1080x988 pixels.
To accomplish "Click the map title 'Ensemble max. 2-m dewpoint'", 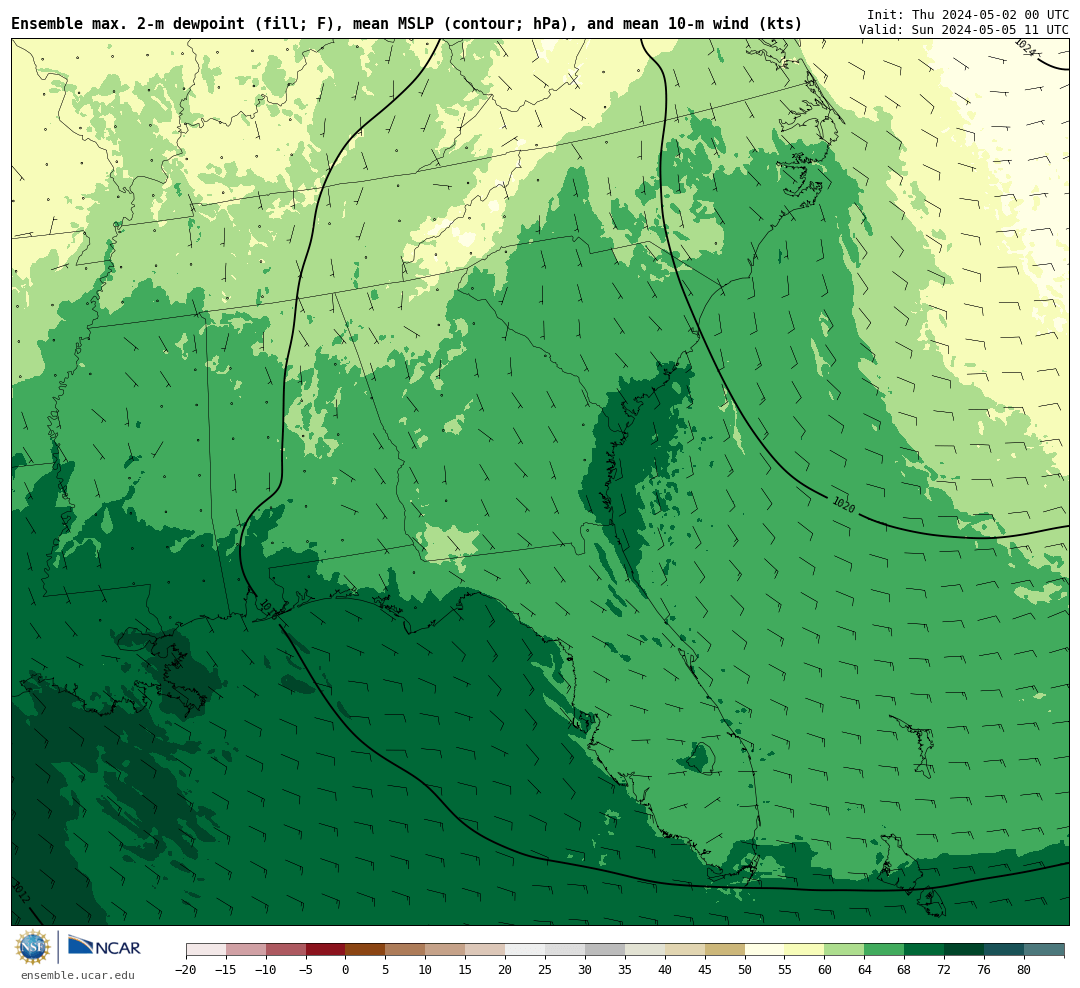I will coord(128,24).
